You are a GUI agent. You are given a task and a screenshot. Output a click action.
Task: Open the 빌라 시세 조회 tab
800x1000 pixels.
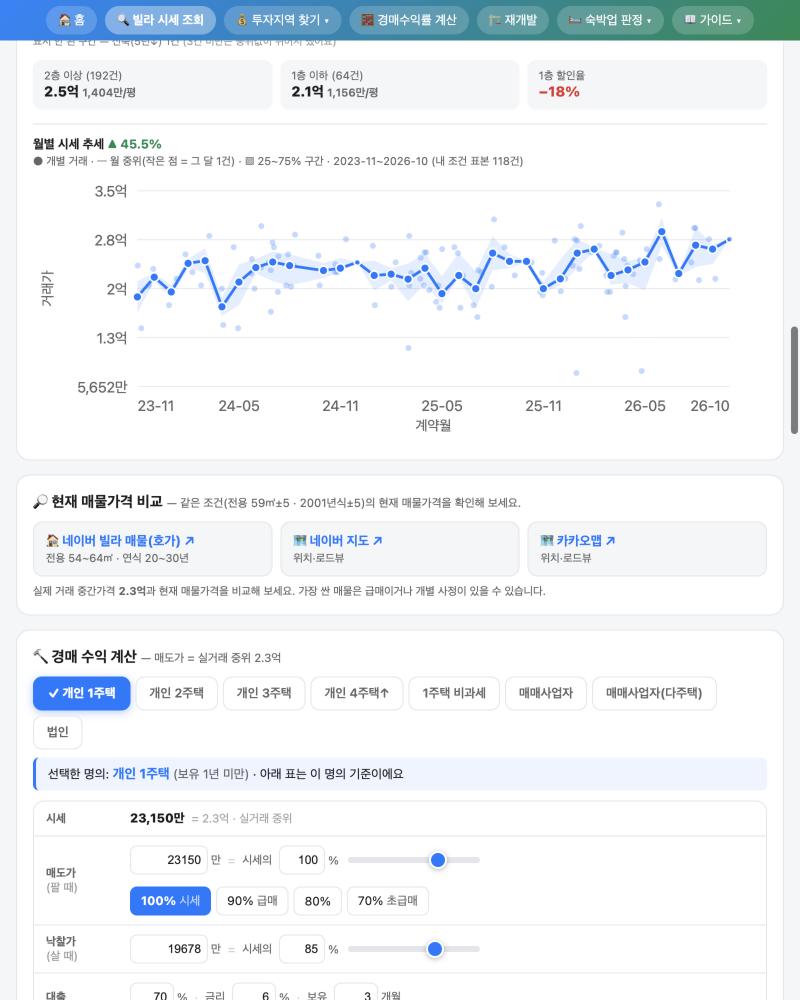click(160, 20)
